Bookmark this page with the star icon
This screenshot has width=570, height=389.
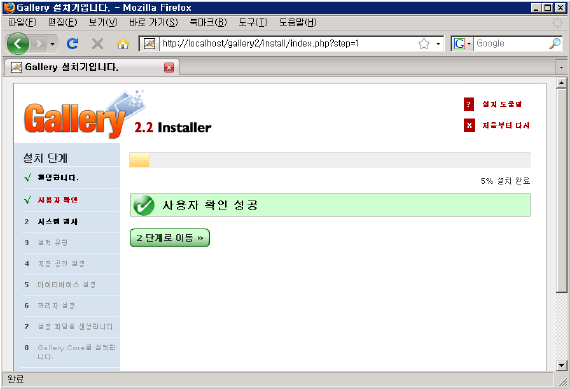point(424,44)
